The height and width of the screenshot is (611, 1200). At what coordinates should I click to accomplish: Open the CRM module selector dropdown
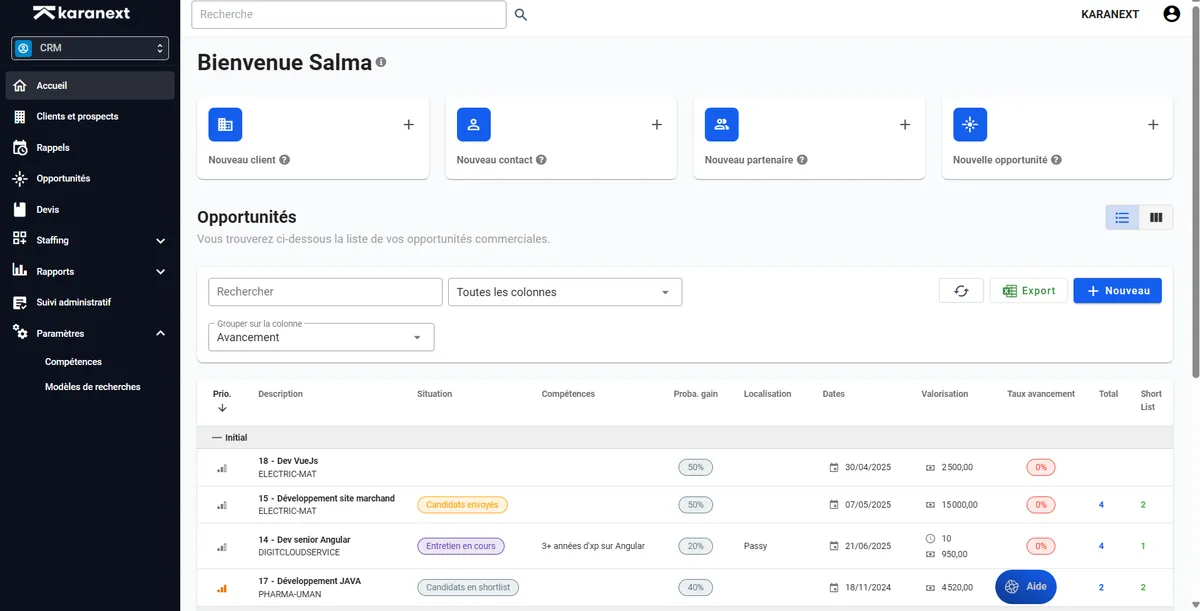90,48
